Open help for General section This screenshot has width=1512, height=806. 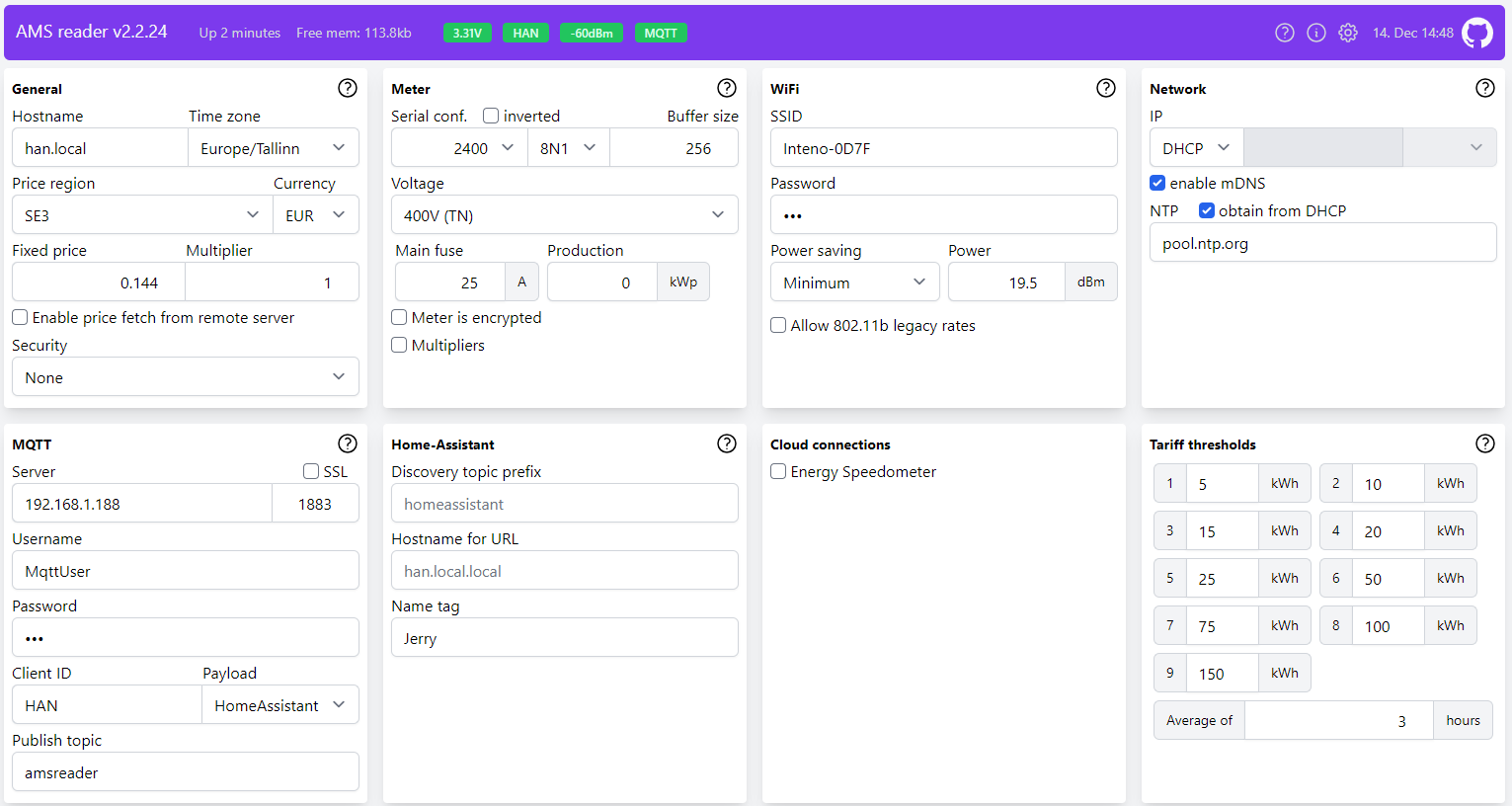pyautogui.click(x=348, y=88)
